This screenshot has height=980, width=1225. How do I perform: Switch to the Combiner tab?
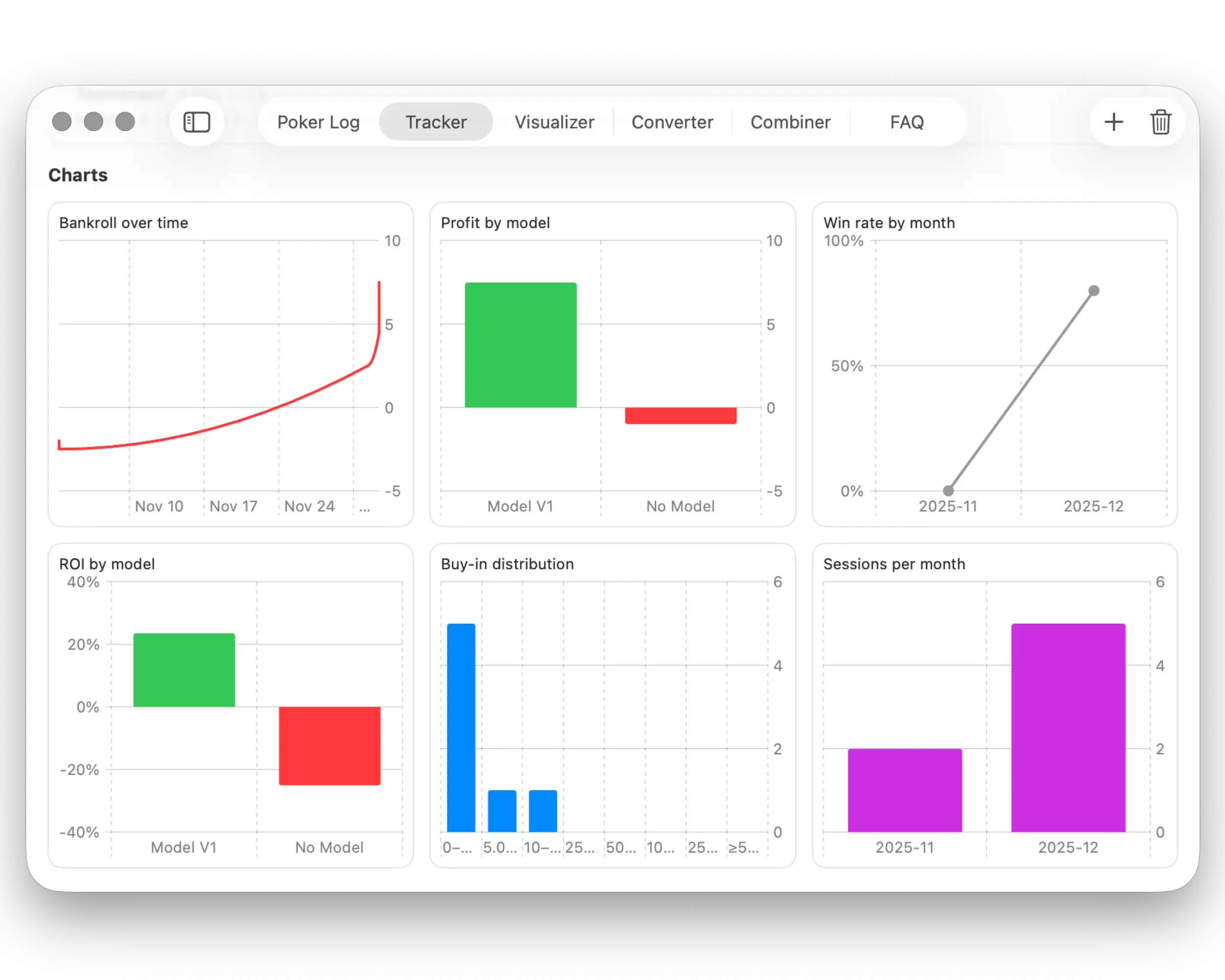(791, 122)
